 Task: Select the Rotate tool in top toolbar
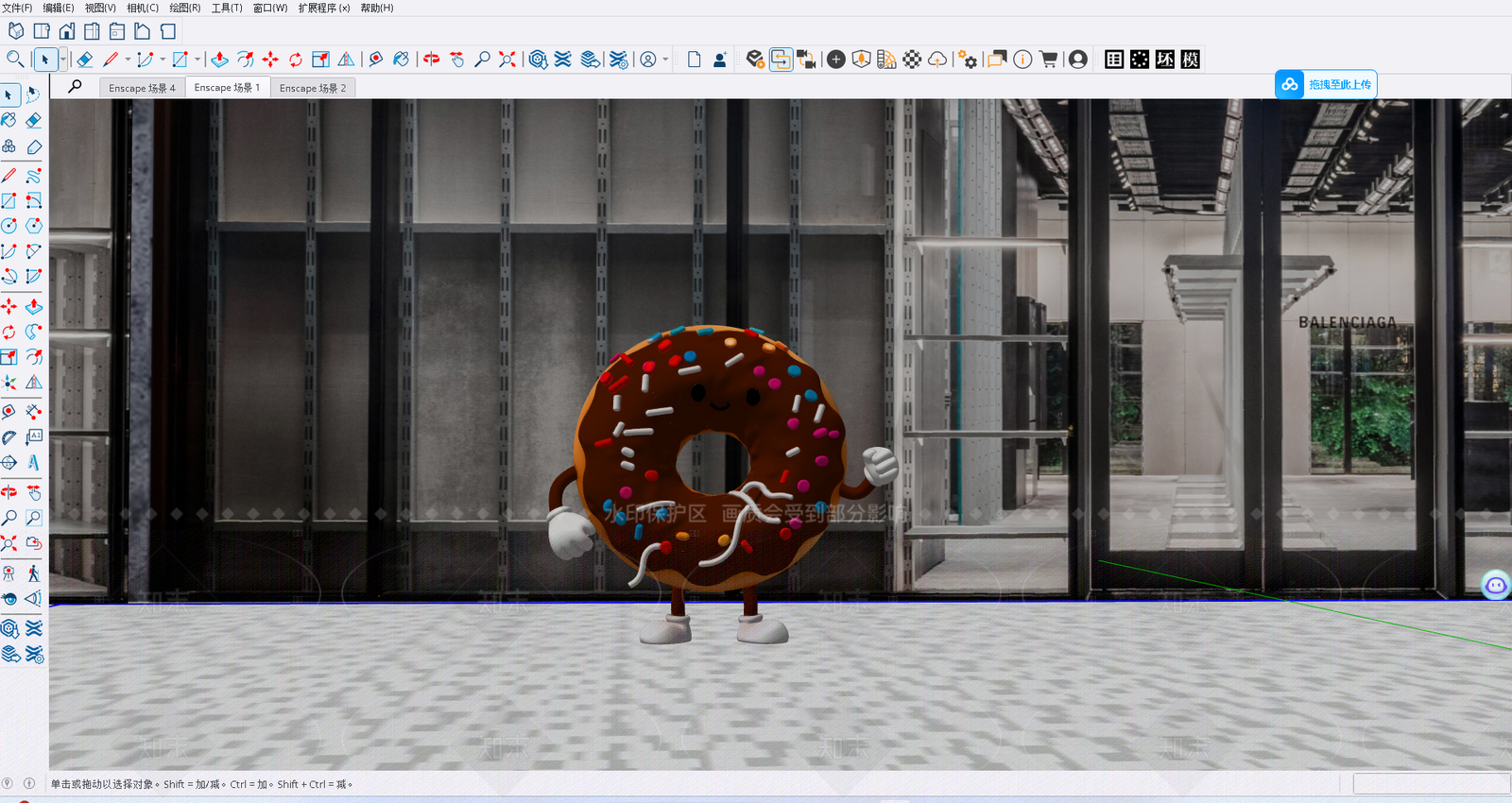[296, 60]
